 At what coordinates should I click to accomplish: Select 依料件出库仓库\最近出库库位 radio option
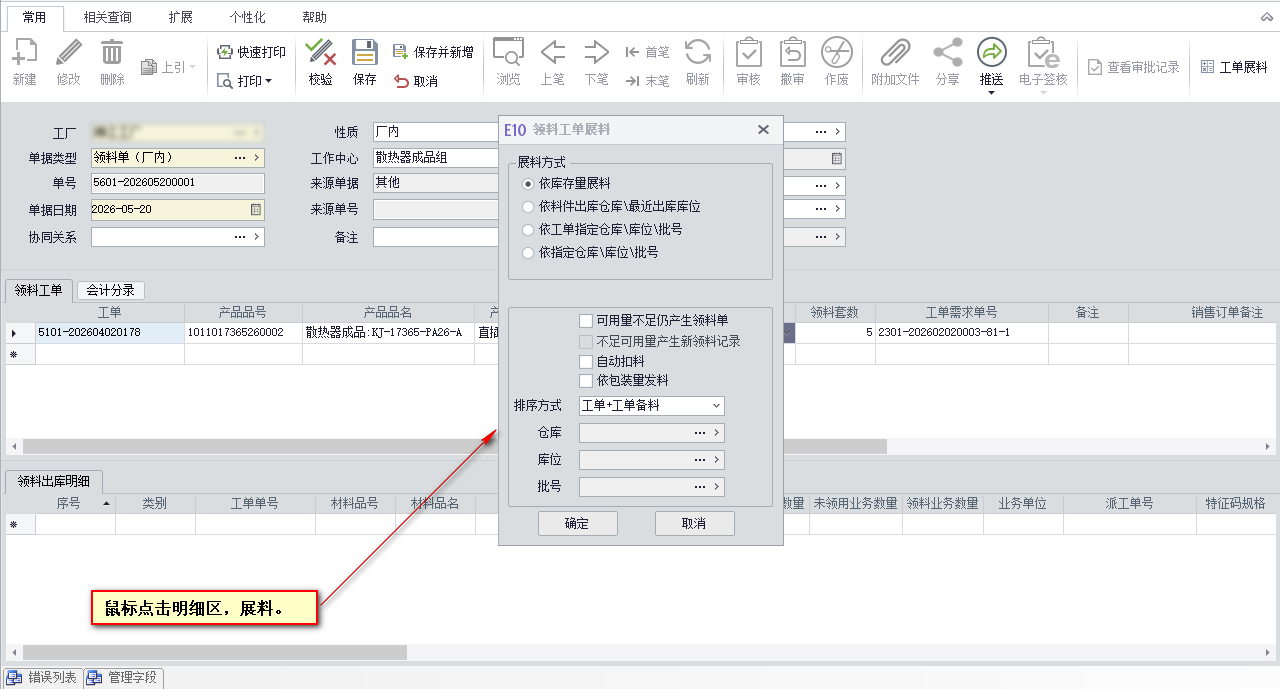(528, 207)
